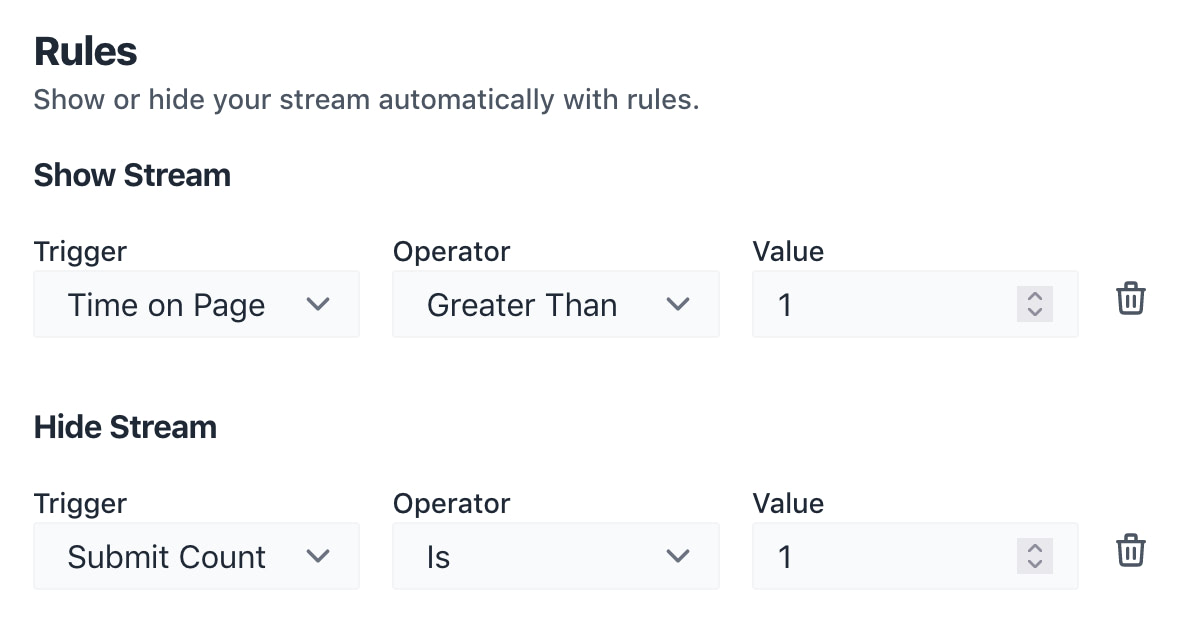Click the Rules section heading
The width and height of the screenshot is (1184, 622).
click(85, 52)
